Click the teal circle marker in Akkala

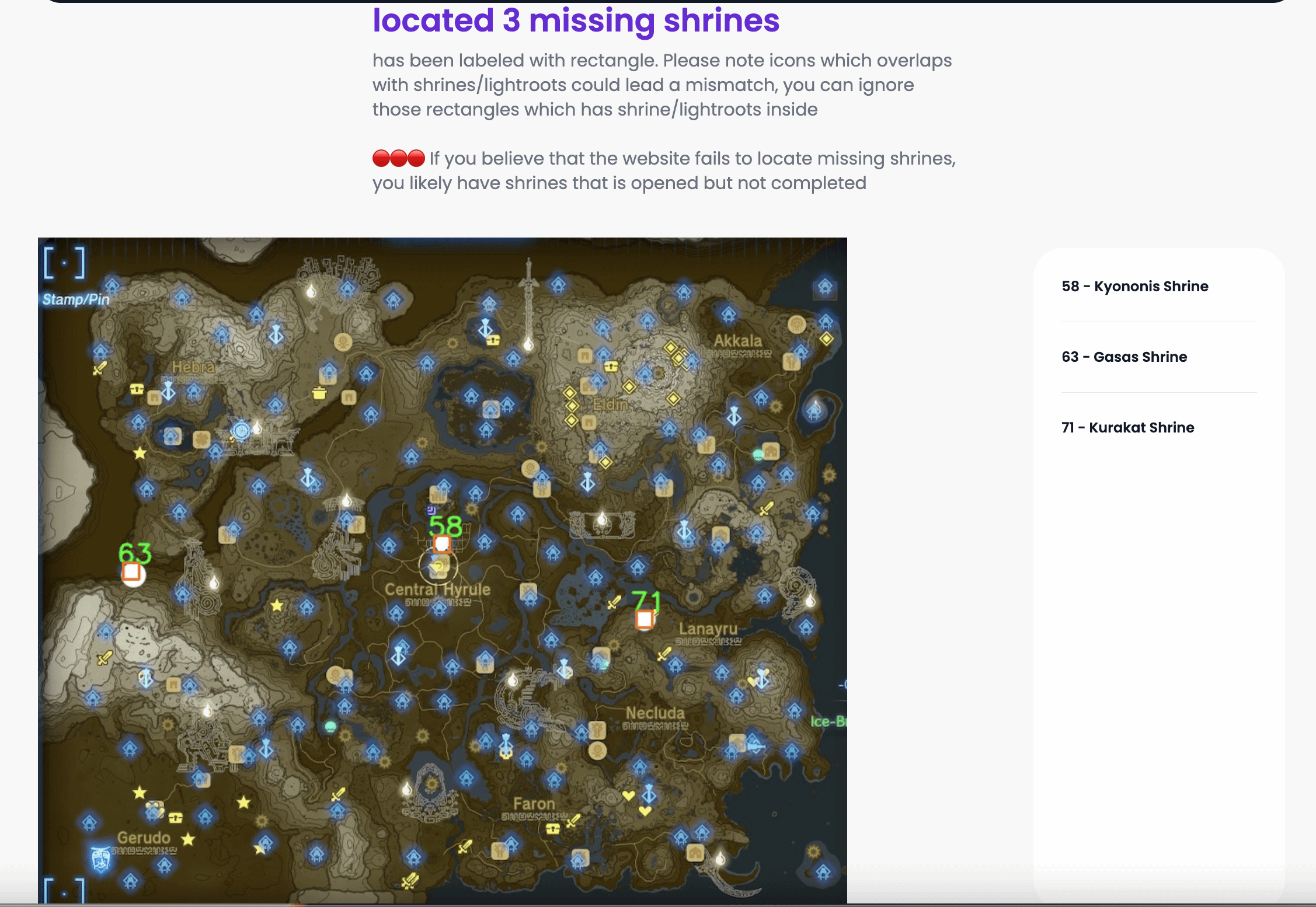pos(758,454)
